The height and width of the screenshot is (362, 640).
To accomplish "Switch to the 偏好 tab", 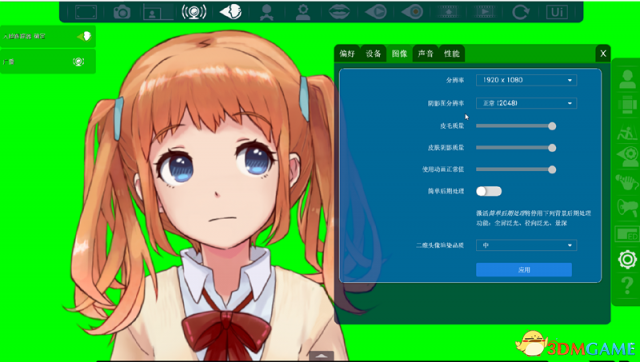I will [347, 53].
